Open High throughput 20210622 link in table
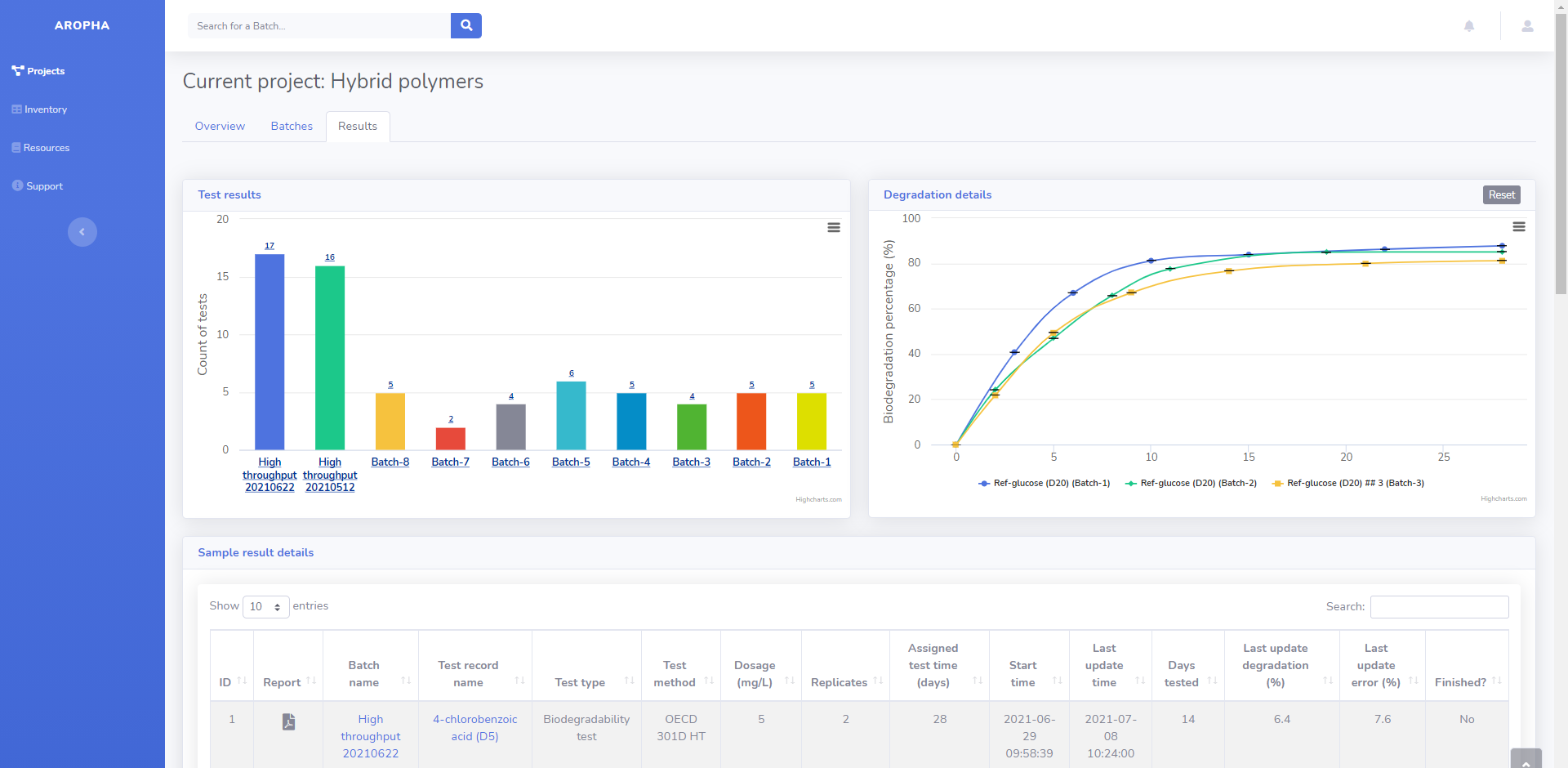Viewport: 1568px width, 768px height. (371, 736)
